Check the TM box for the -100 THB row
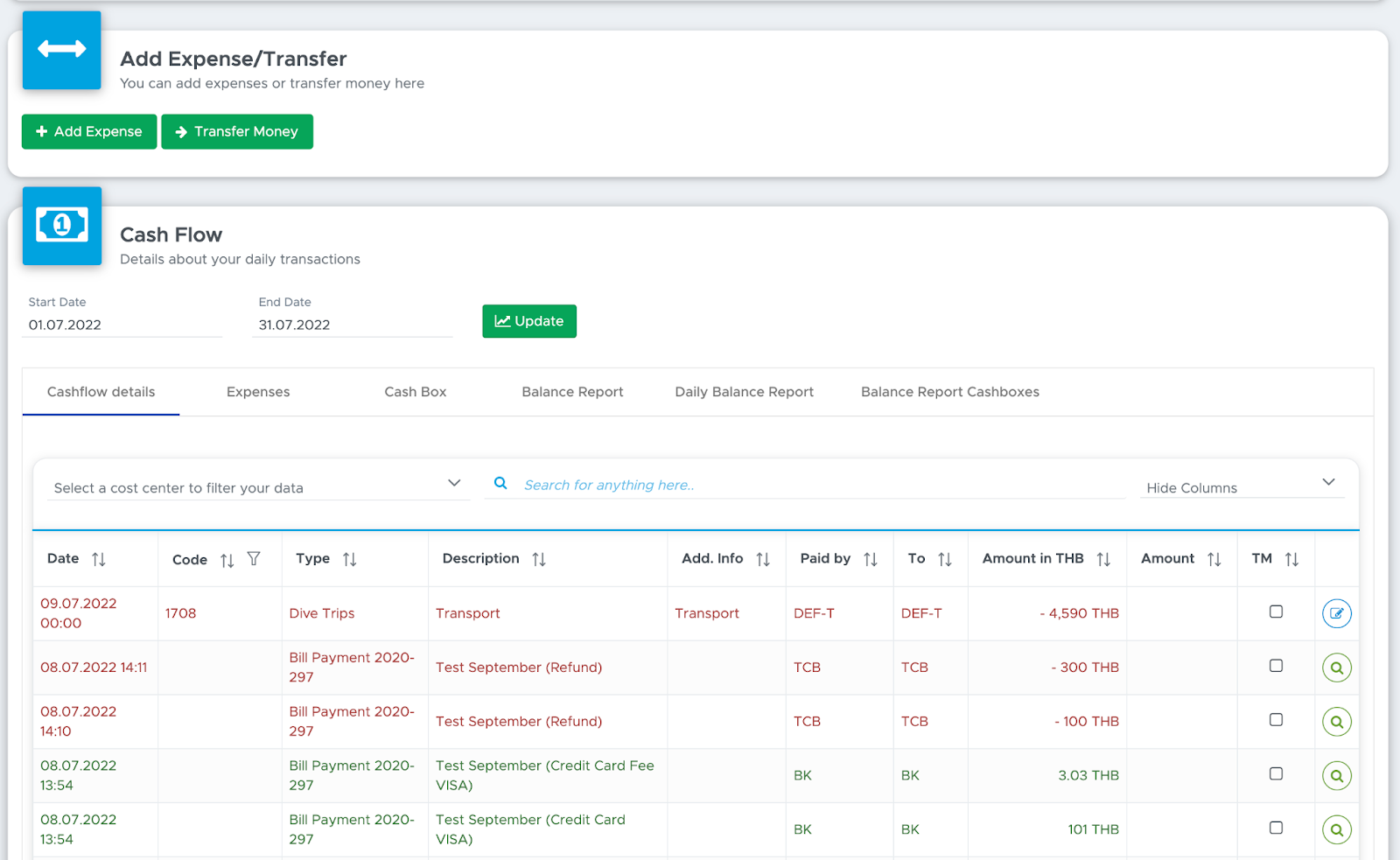 coord(1276,719)
